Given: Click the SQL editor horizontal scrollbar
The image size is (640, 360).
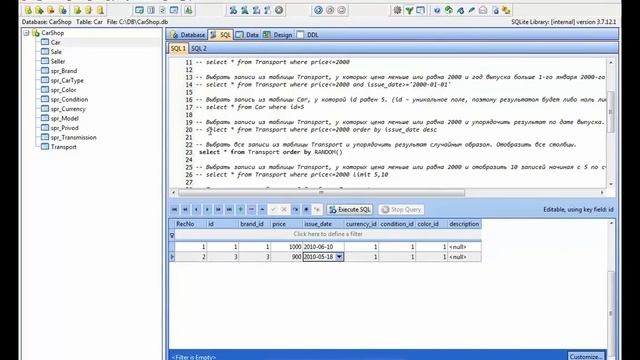Looking at the screenshot, I should [x=321, y=193].
